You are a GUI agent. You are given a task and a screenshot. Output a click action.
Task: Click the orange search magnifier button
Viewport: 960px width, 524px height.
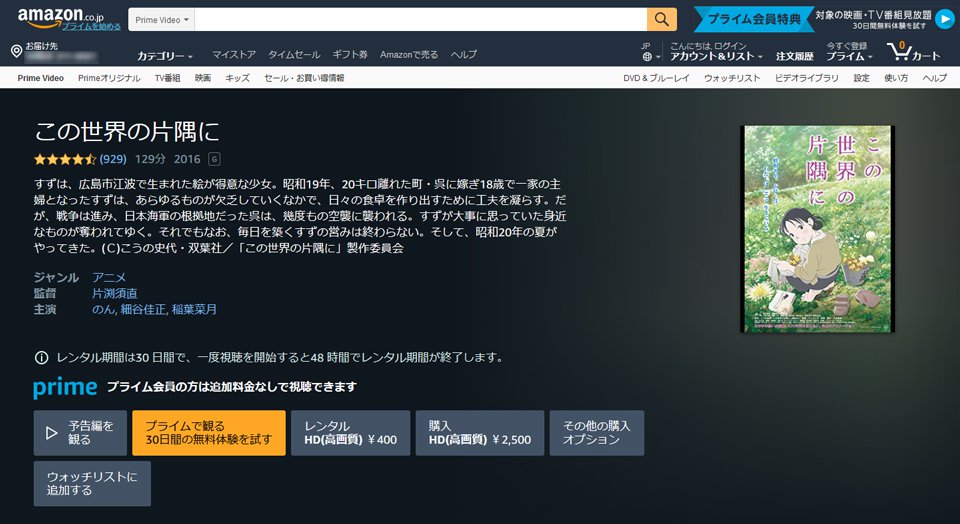click(661, 20)
